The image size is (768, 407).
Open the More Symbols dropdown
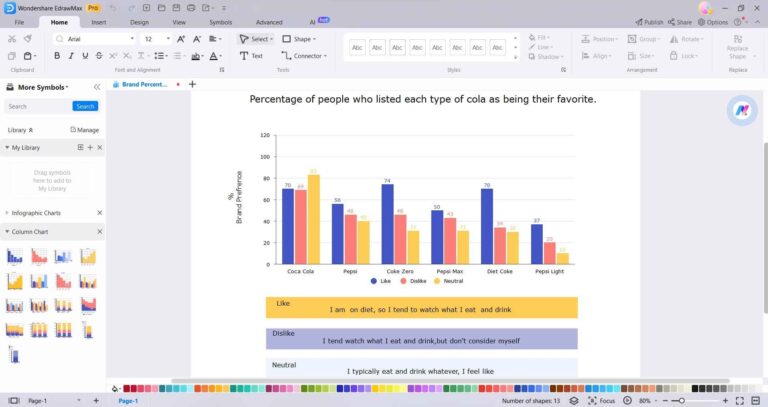[43, 87]
